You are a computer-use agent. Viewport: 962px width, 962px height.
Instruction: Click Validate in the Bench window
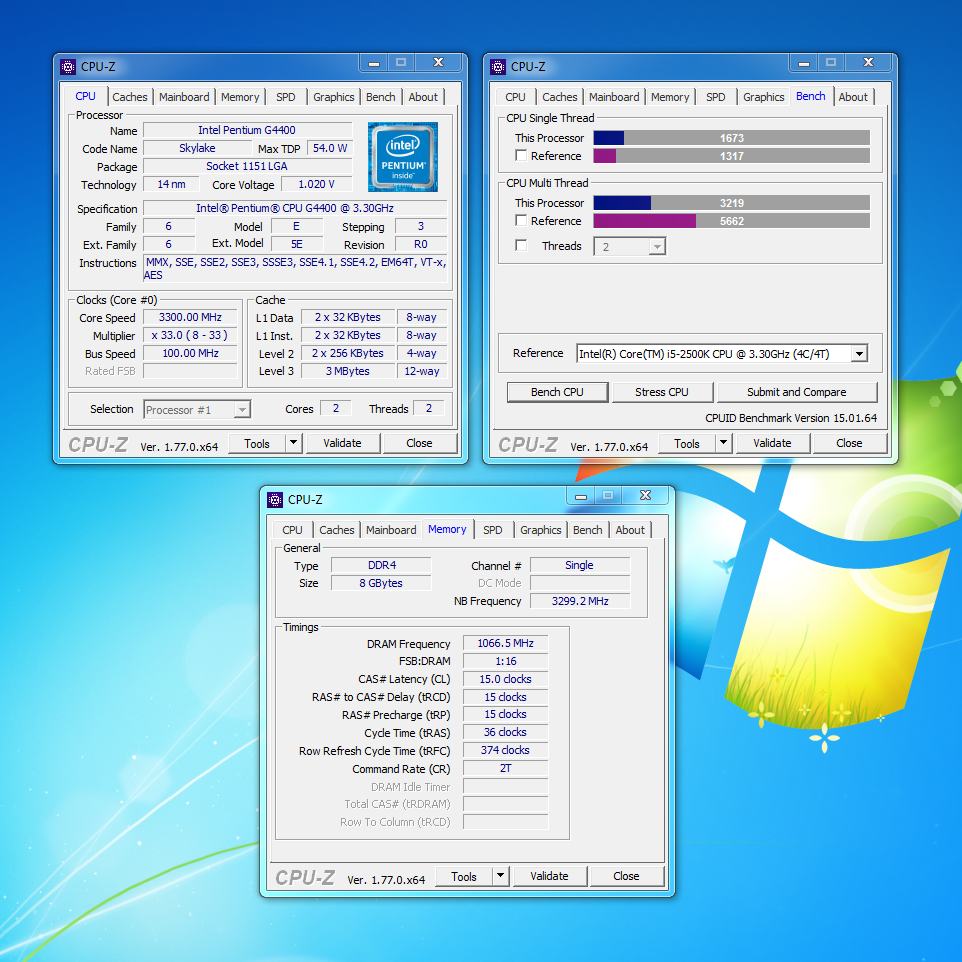click(772, 443)
